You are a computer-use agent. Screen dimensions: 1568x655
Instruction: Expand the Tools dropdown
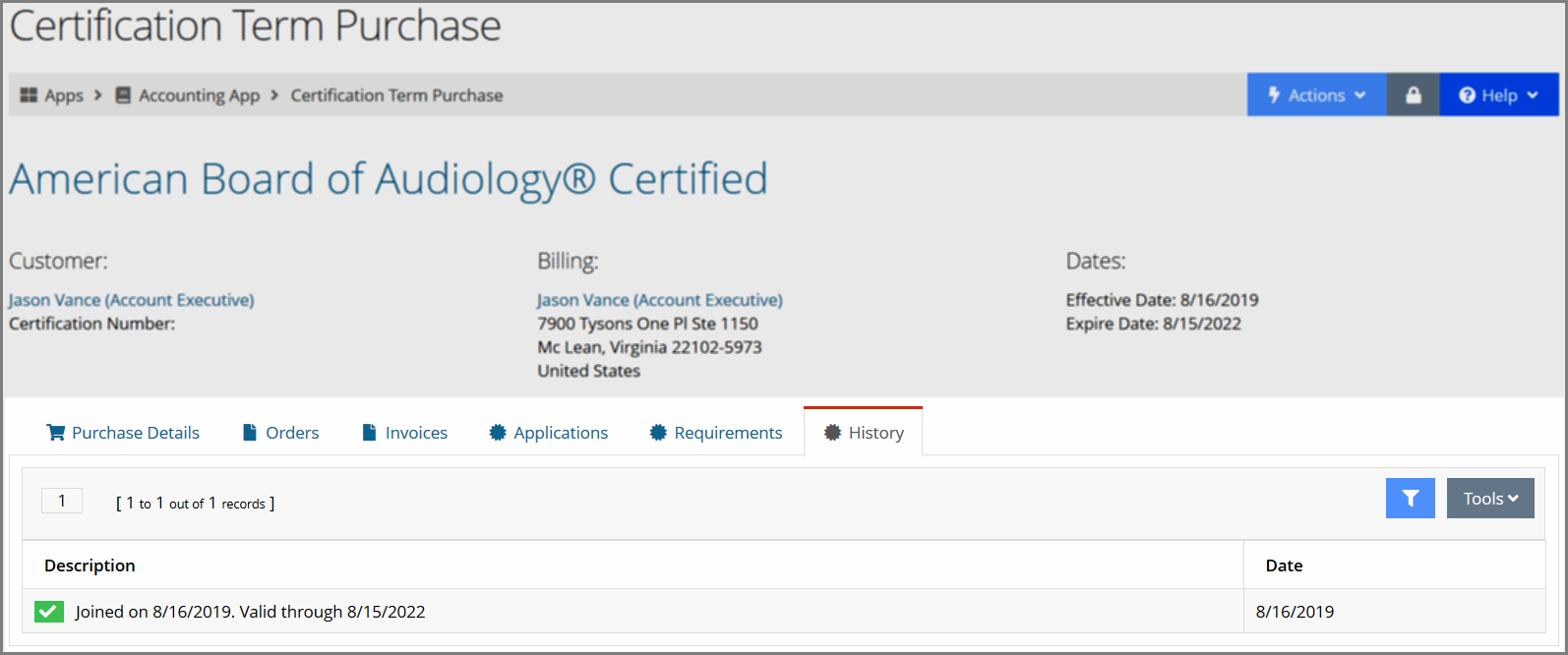click(x=1490, y=499)
